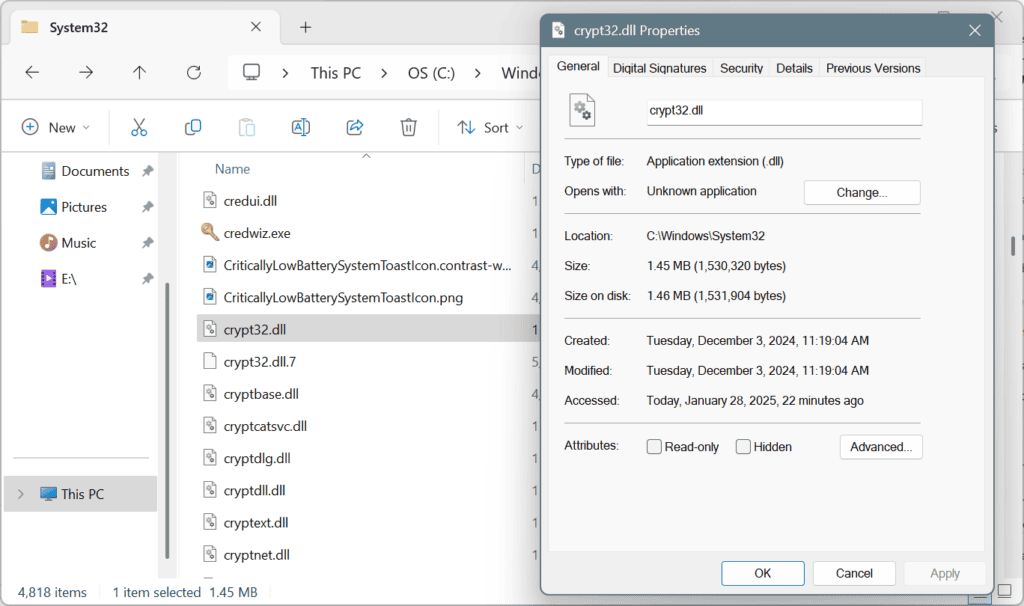
Task: Refresh the folder view
Action: (x=193, y=72)
